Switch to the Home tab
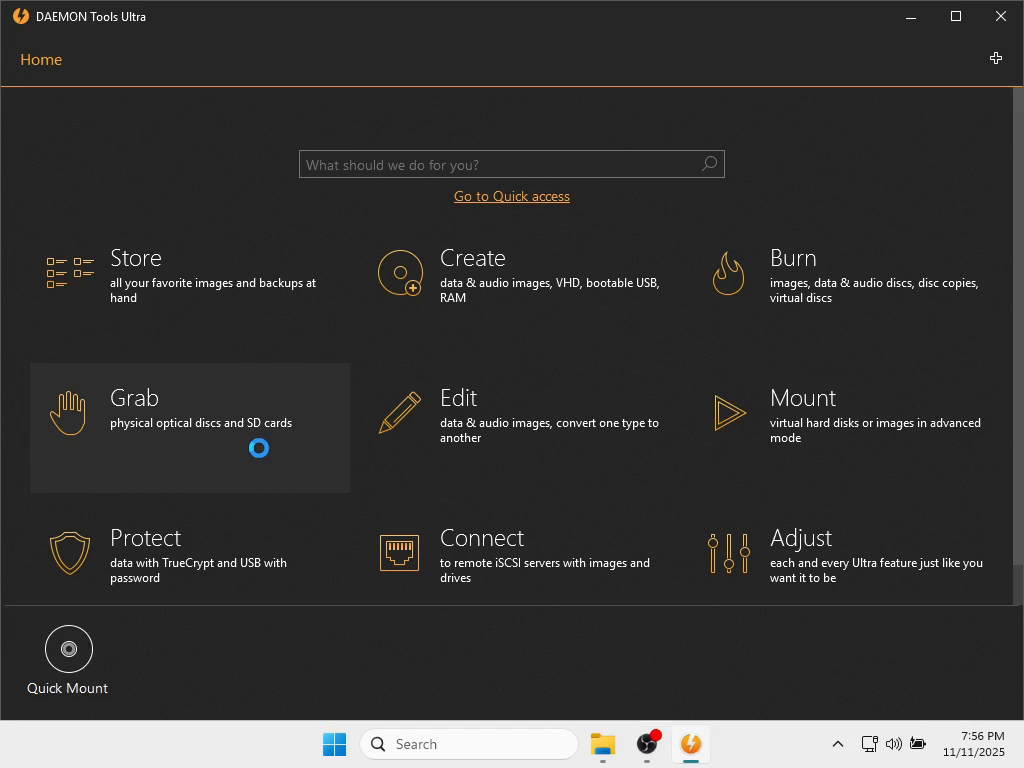The height and width of the screenshot is (768, 1024). pyautogui.click(x=41, y=59)
